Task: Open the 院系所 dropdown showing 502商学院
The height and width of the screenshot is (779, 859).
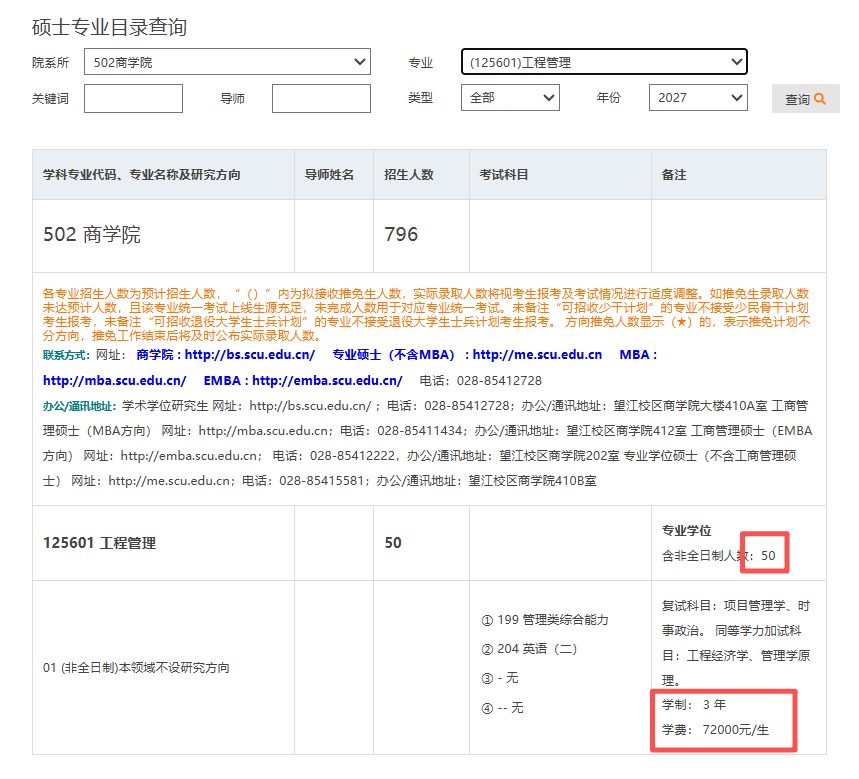Action: point(227,62)
